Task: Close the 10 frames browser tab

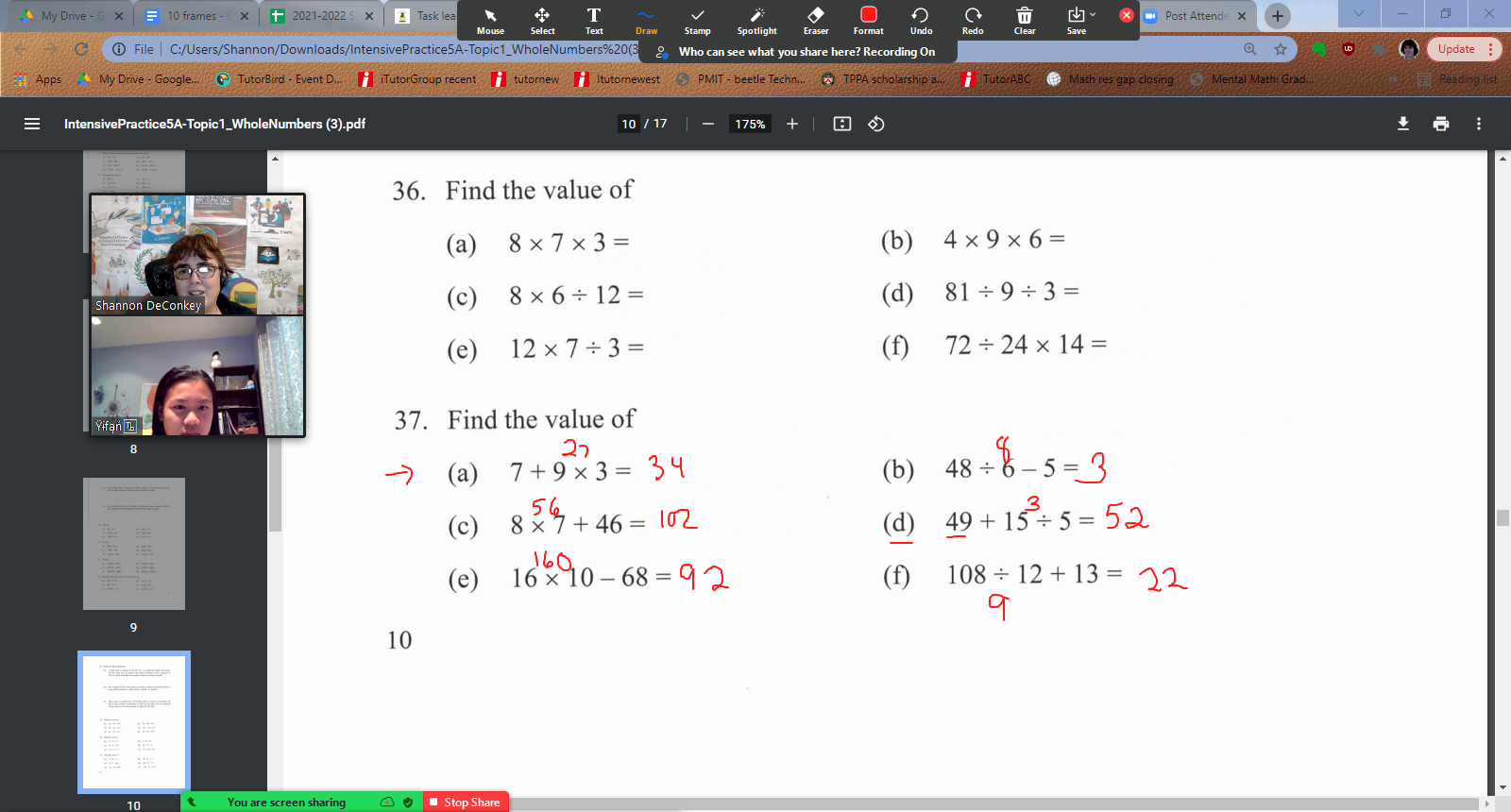Action: coord(245,16)
